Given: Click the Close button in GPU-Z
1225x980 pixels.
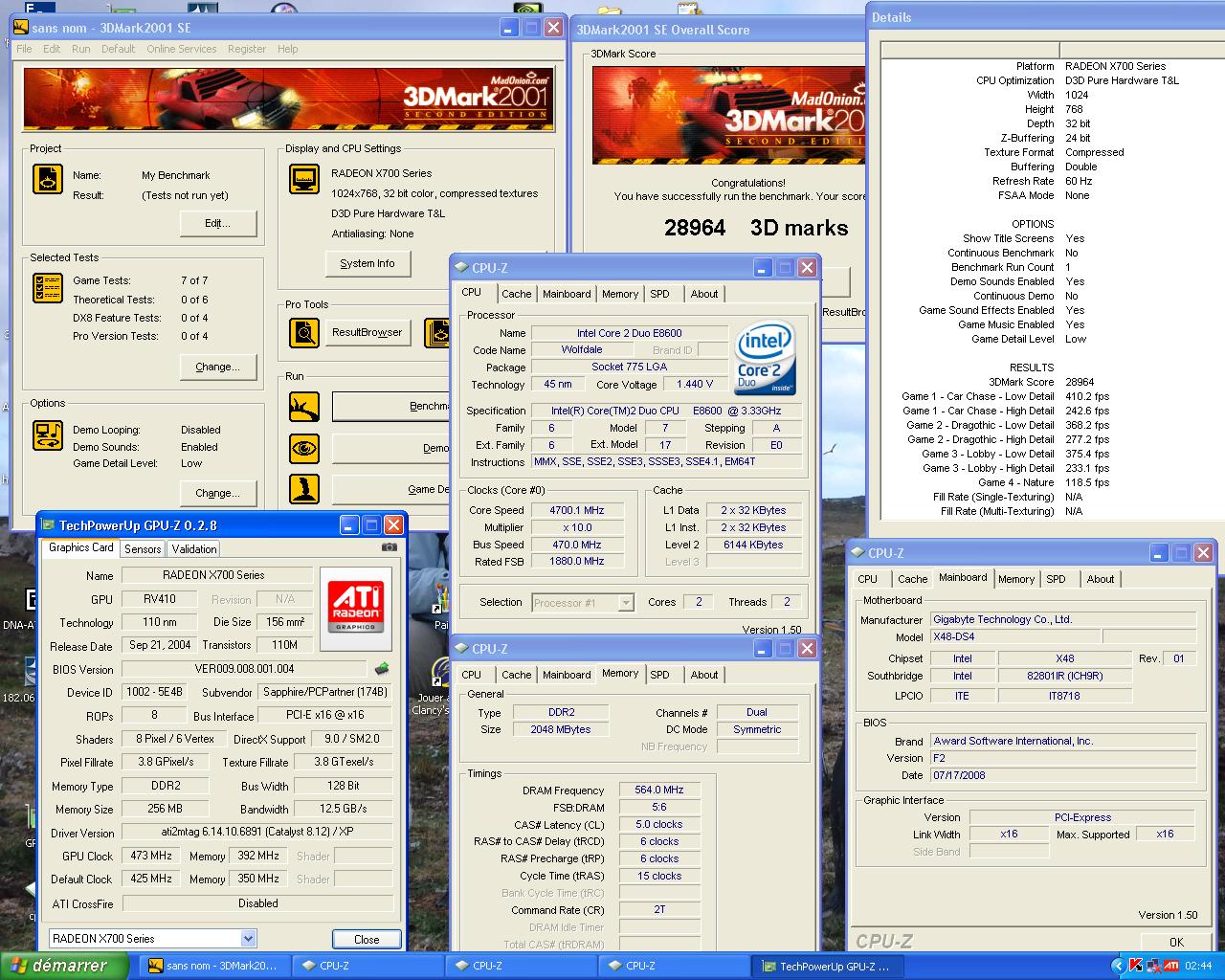Looking at the screenshot, I should click(x=367, y=939).
